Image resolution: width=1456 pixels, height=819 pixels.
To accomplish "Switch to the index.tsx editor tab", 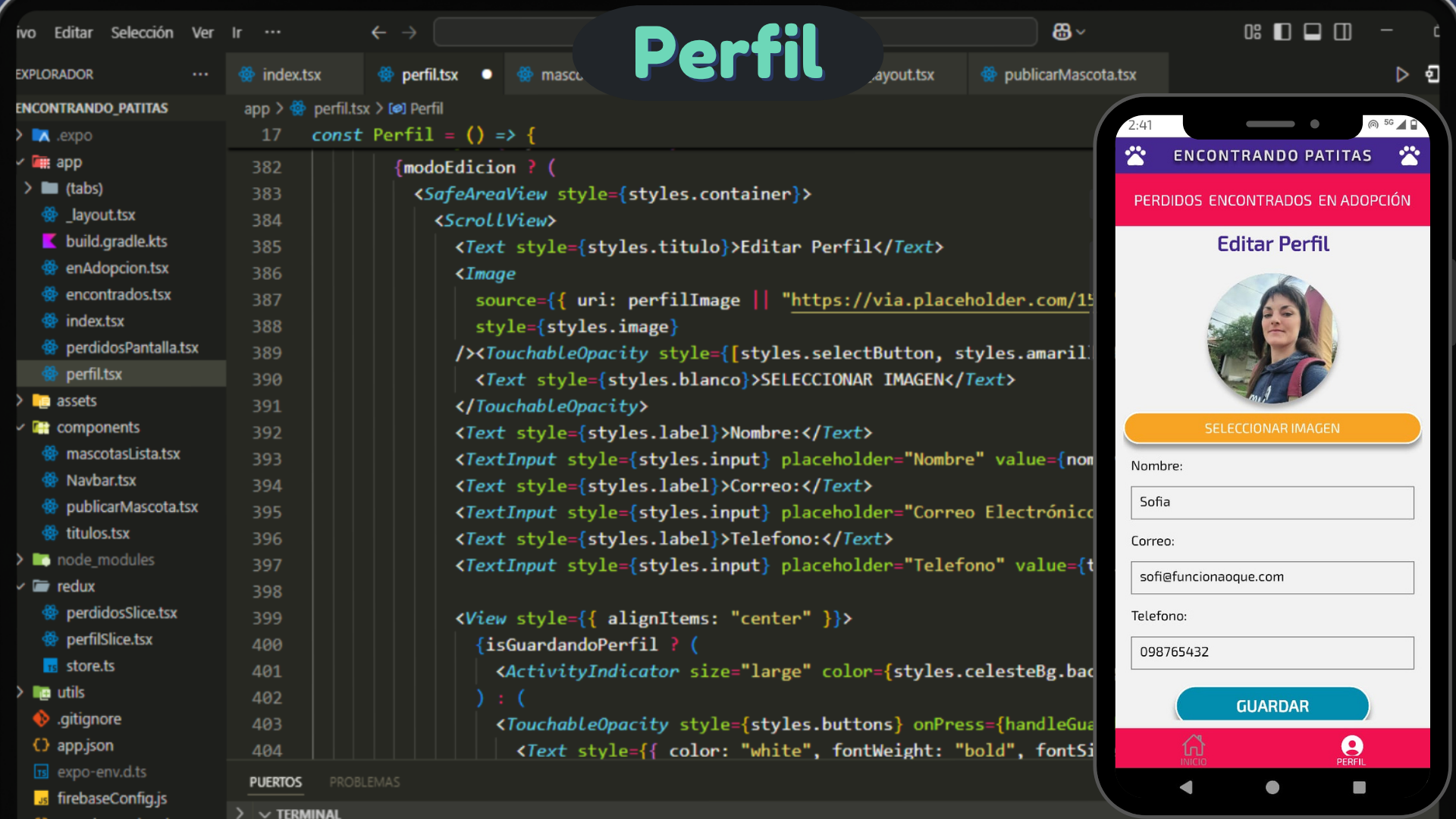I will point(291,74).
